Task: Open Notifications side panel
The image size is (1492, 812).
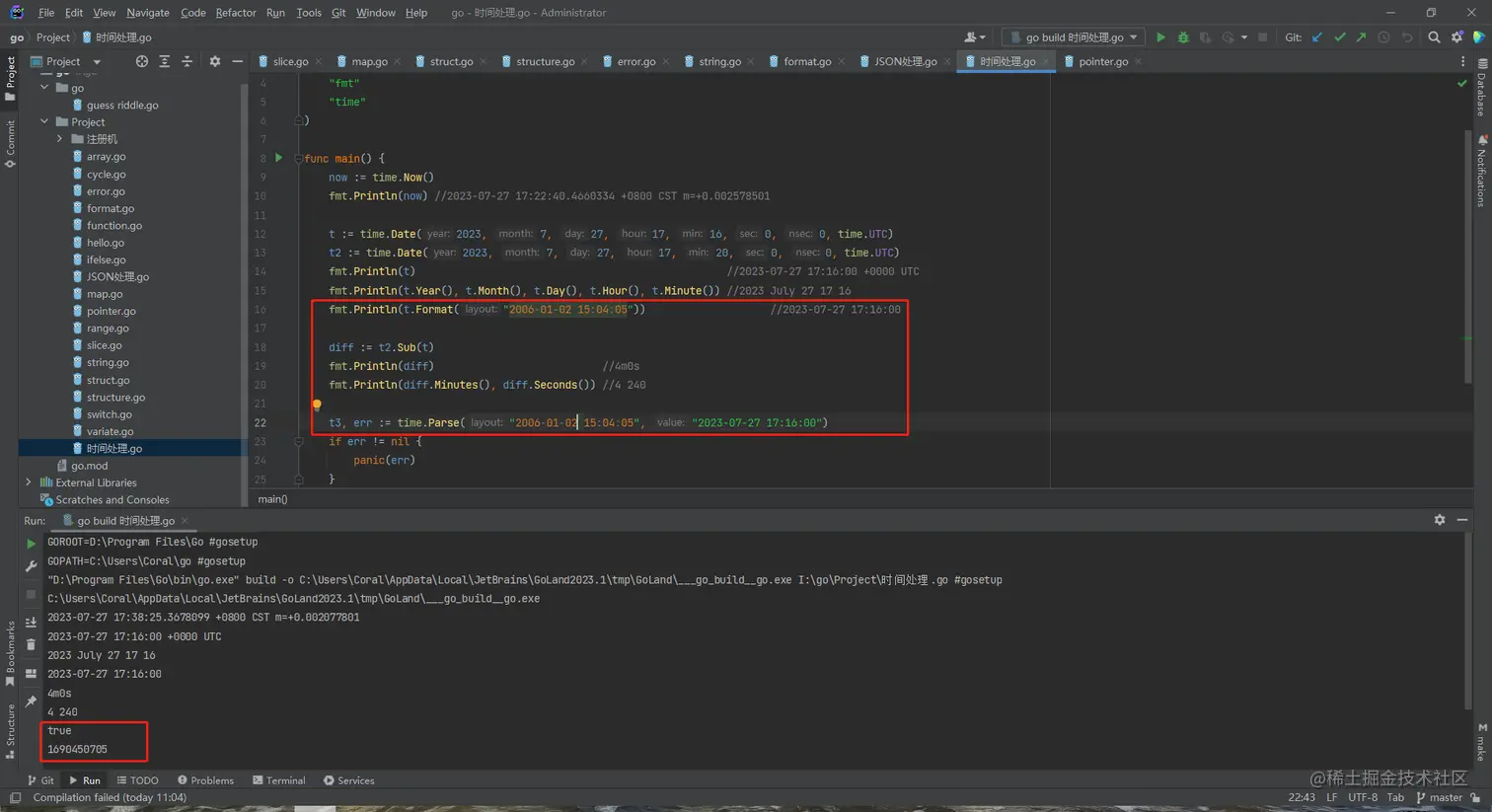Action: click(1482, 171)
